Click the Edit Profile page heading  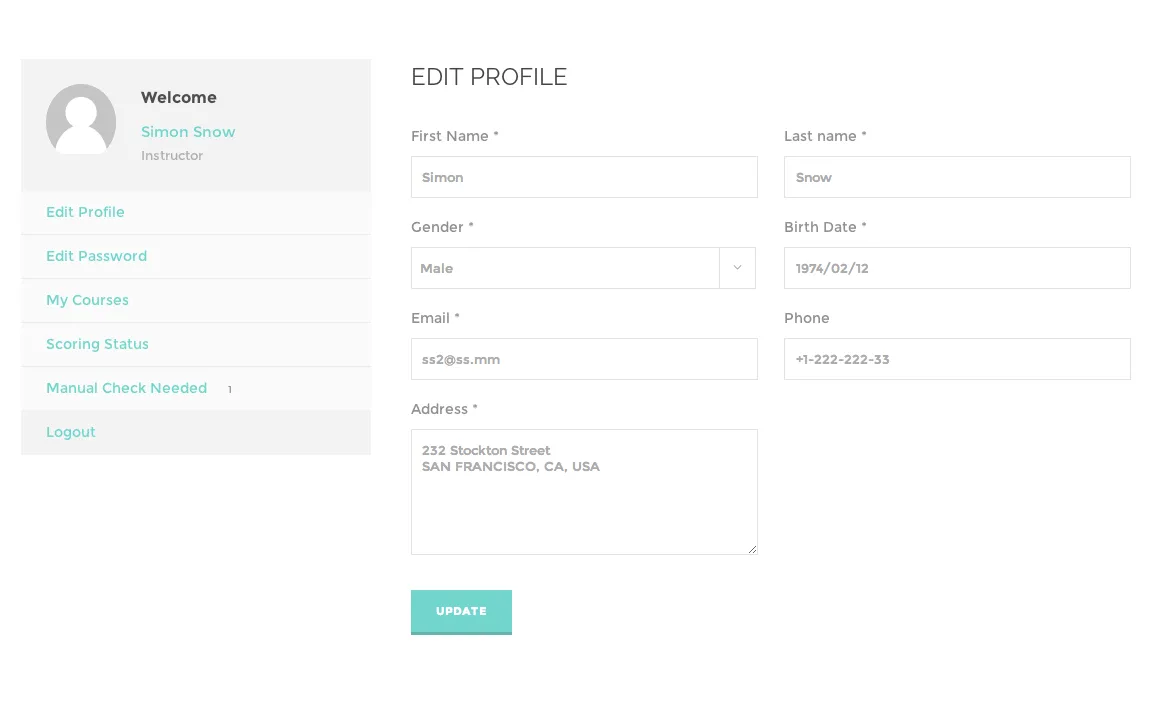489,77
